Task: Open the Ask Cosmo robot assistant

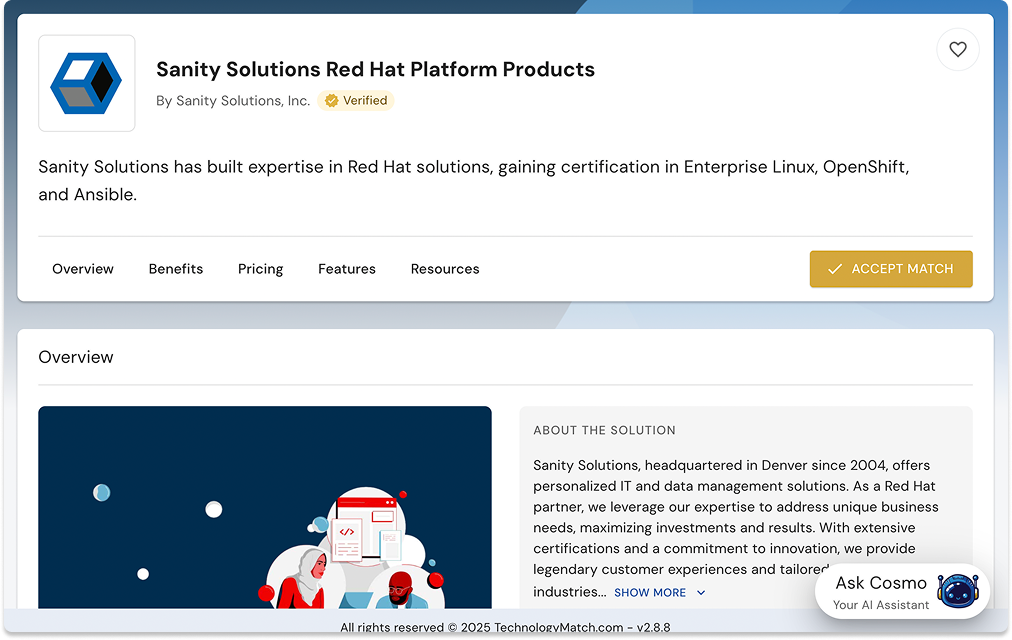Action: pyautogui.click(x=902, y=592)
